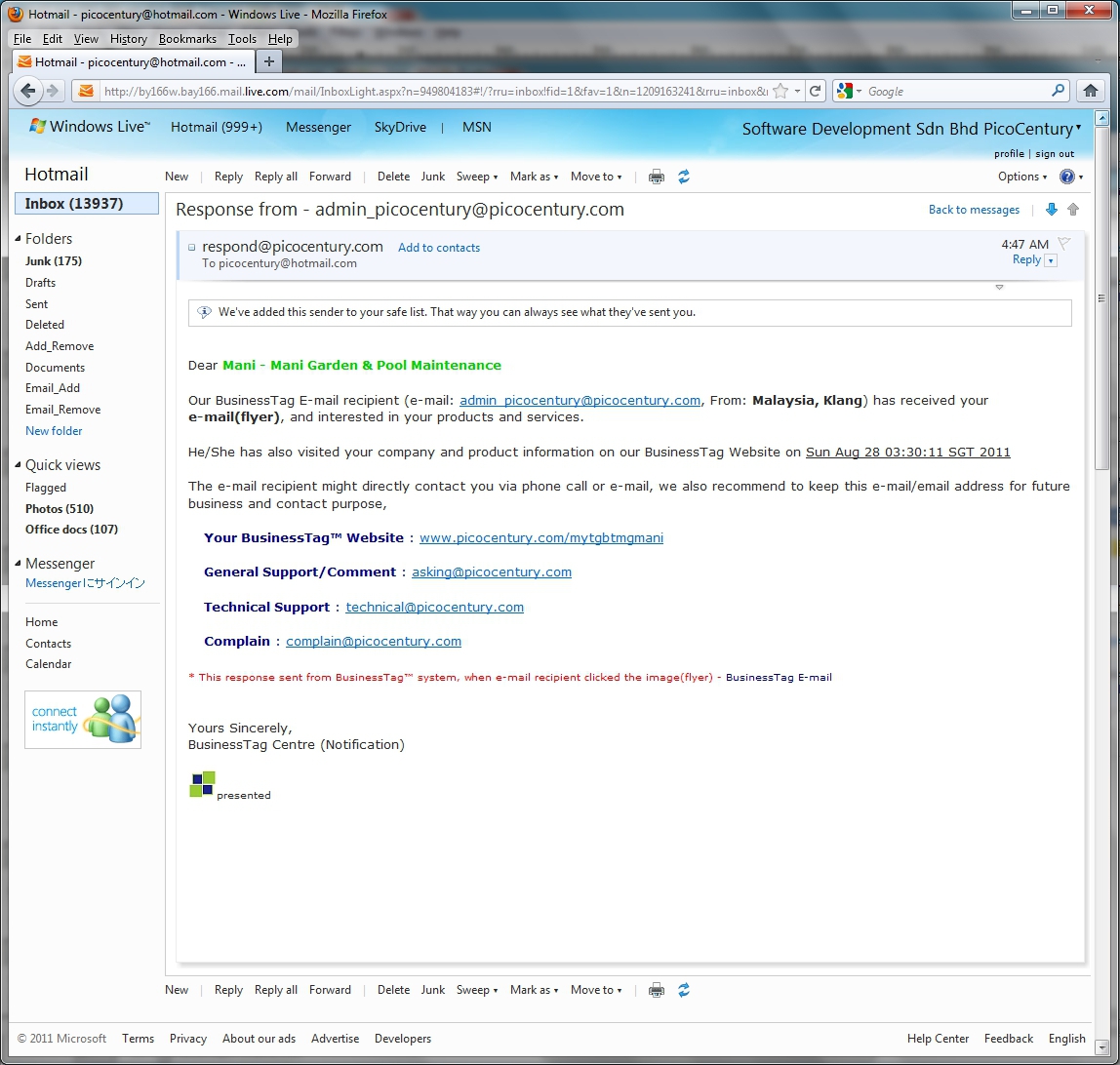Collapse the Folders section
Viewport: 1120px width, 1065px height.
pos(19,238)
